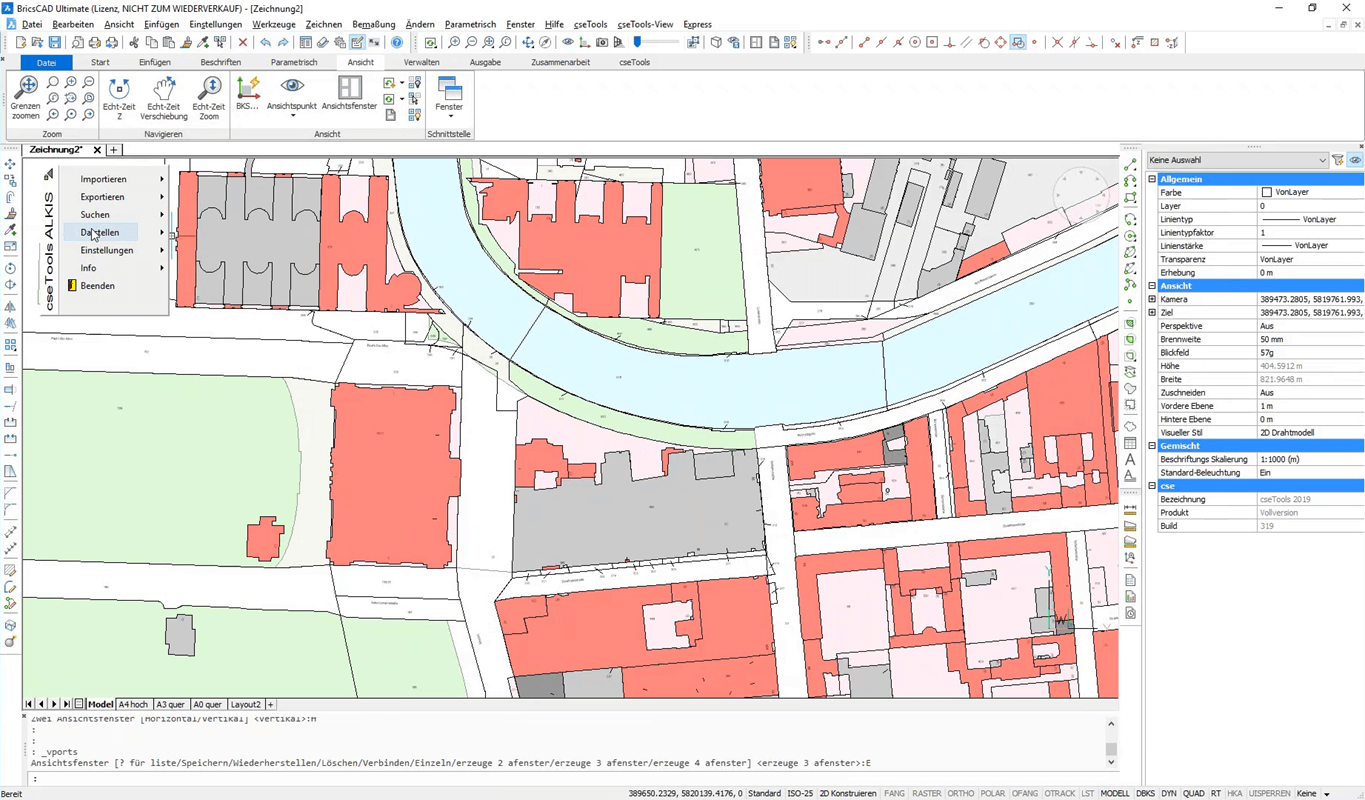
Task: Collapse the Allgemein properties section
Action: click(1152, 179)
